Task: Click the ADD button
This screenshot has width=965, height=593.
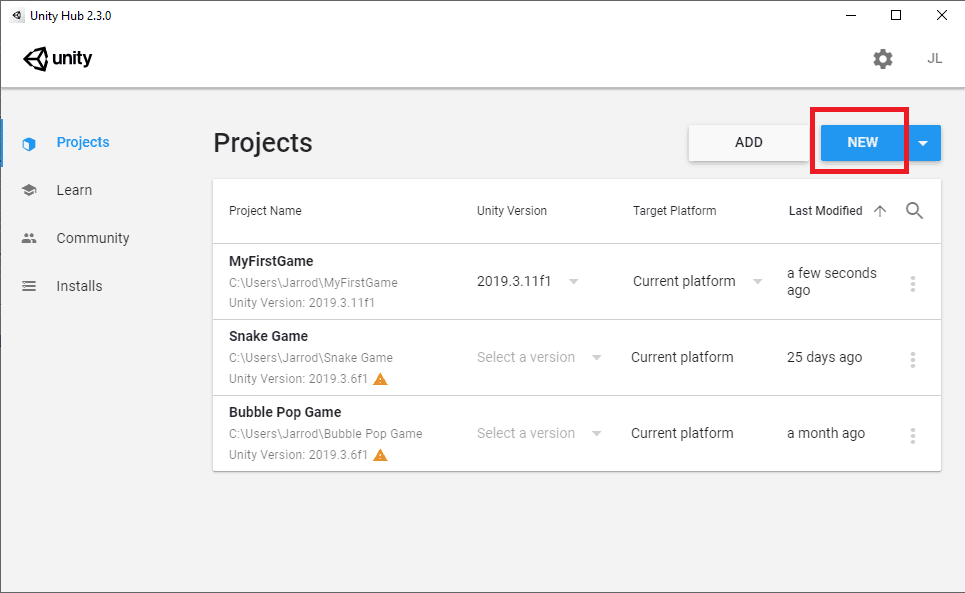Action: 748,143
